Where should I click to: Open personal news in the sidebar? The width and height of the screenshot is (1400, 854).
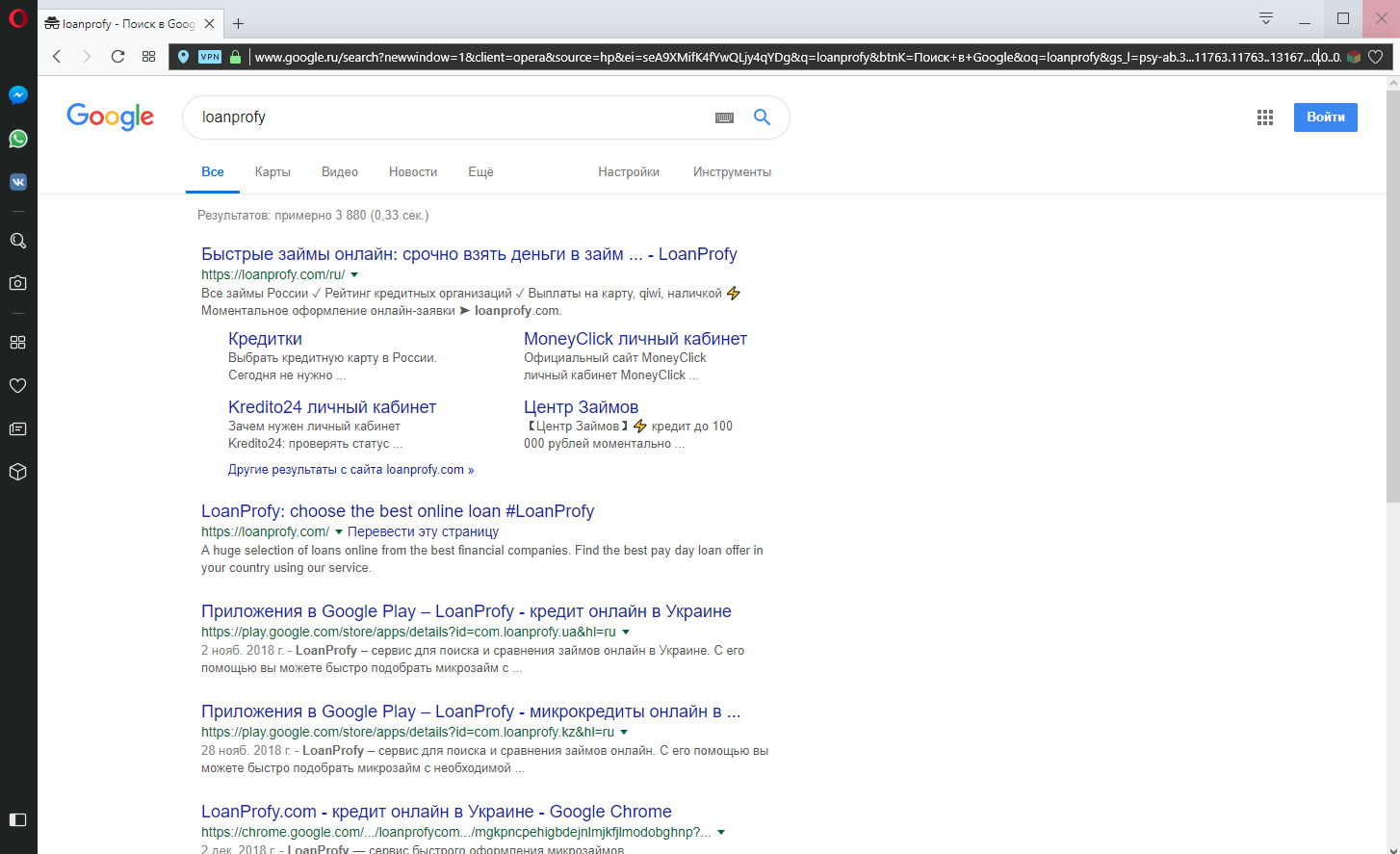click(17, 428)
